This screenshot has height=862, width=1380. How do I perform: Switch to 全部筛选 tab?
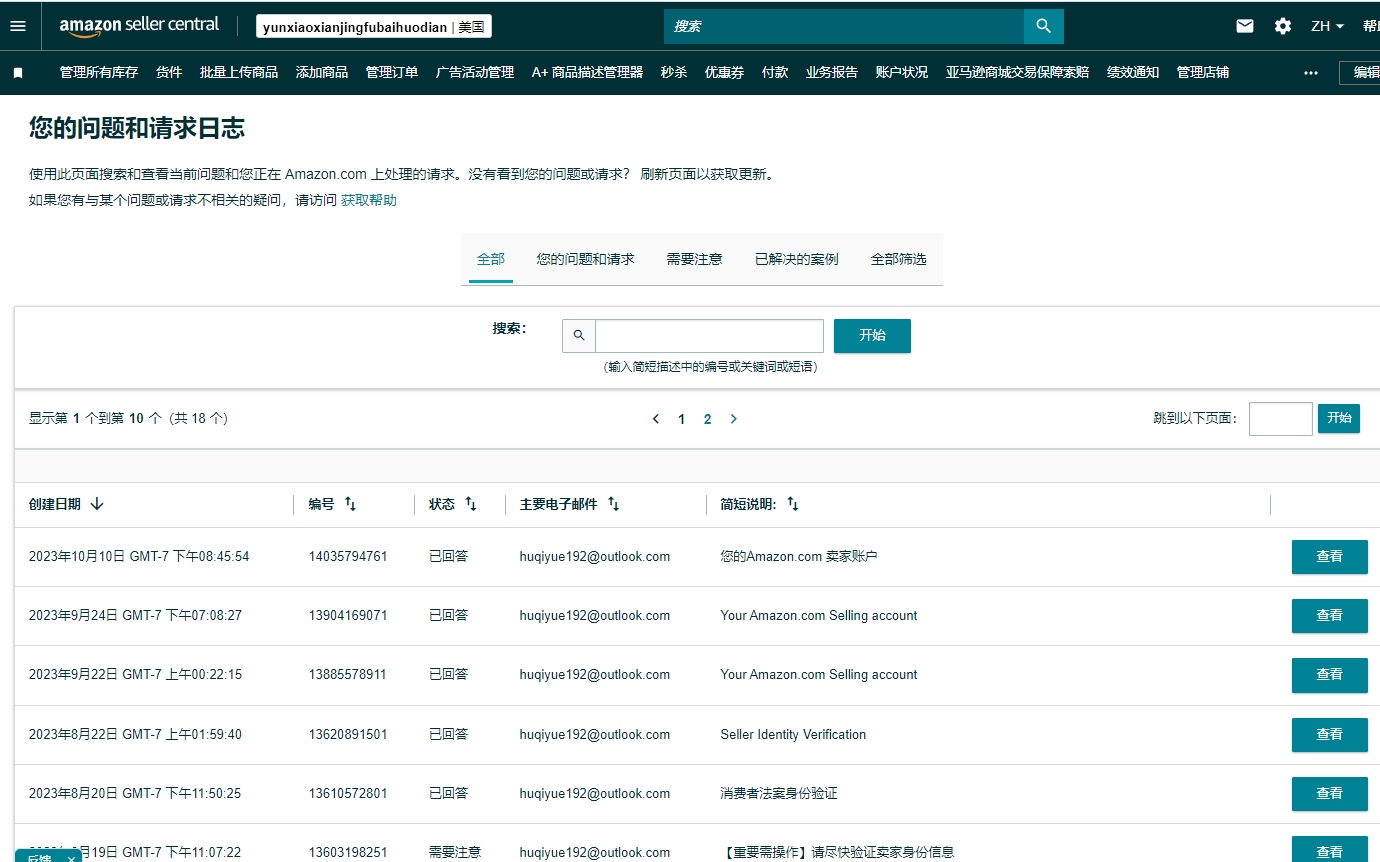(898, 259)
